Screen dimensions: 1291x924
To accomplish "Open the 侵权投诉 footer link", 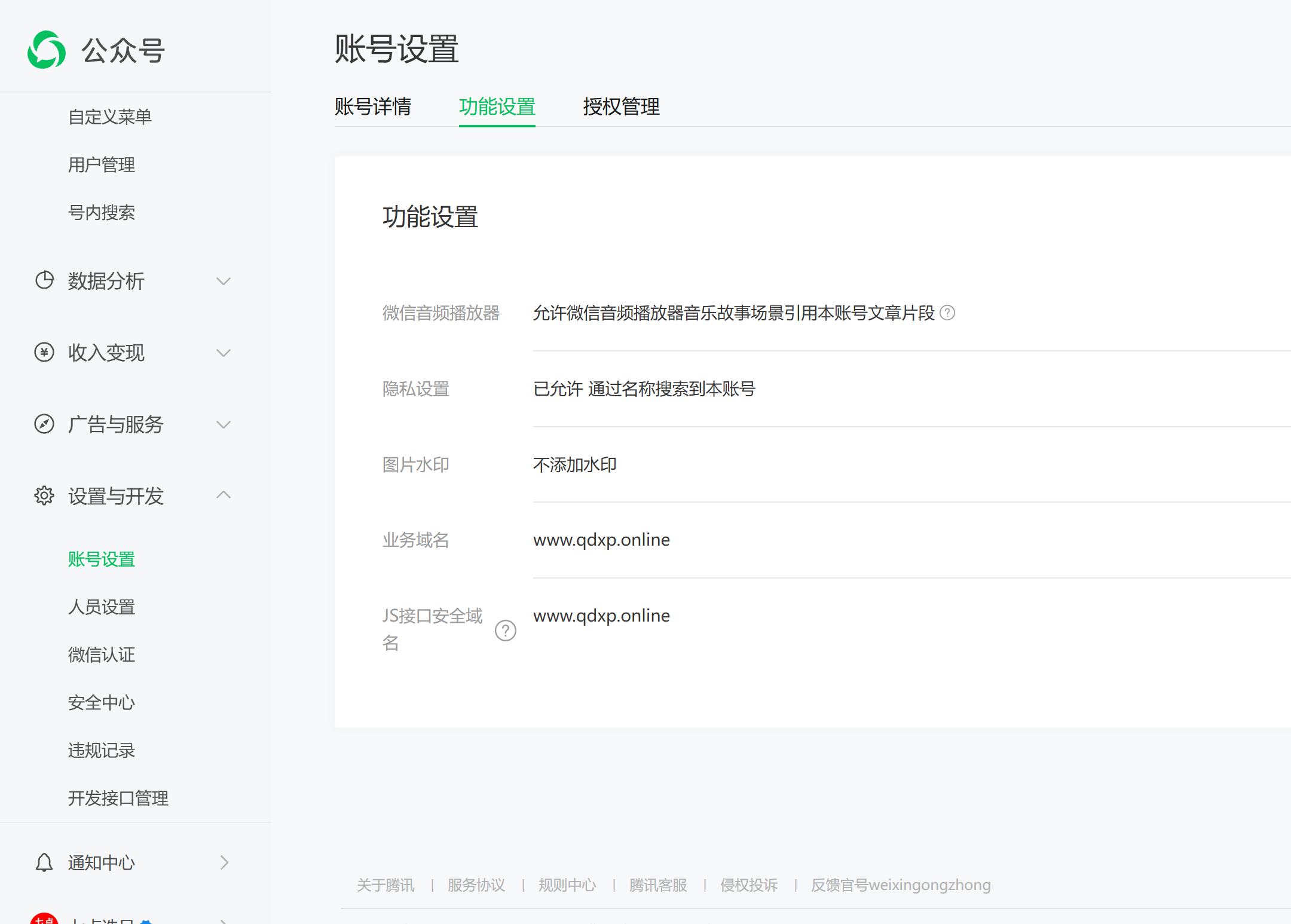I will [x=749, y=885].
